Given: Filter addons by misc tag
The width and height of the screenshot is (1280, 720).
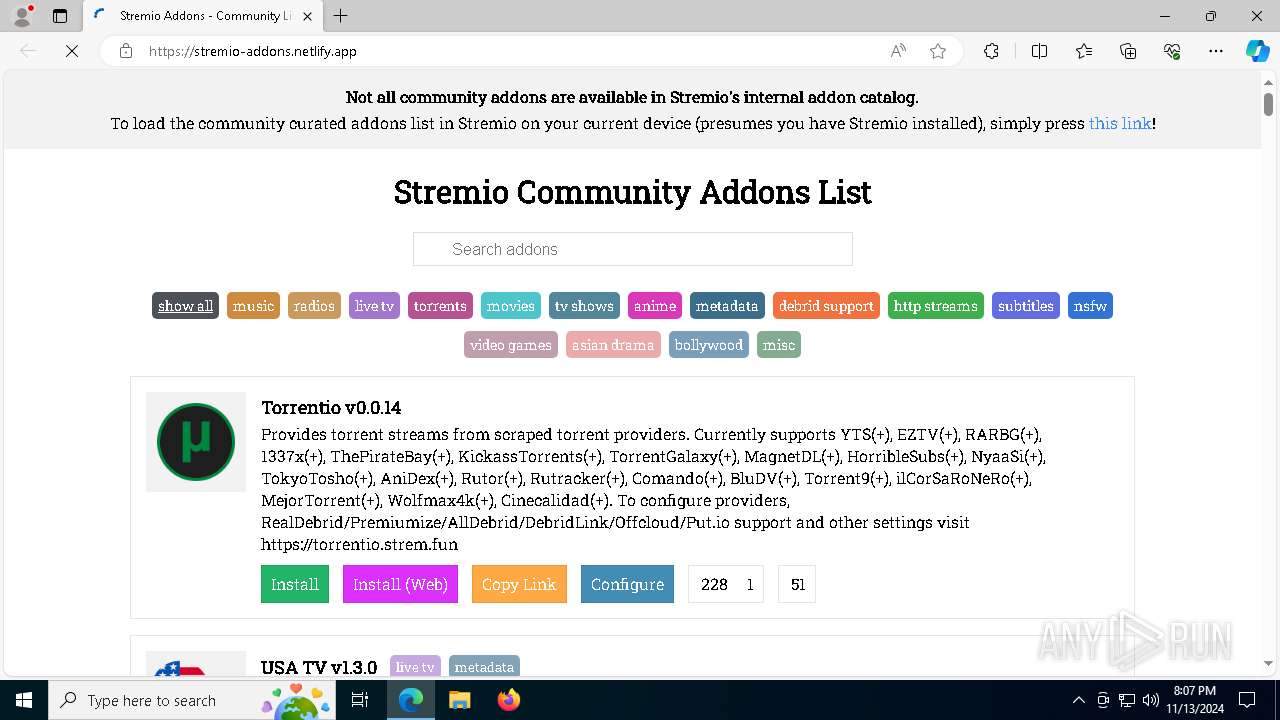Looking at the screenshot, I should 779,345.
